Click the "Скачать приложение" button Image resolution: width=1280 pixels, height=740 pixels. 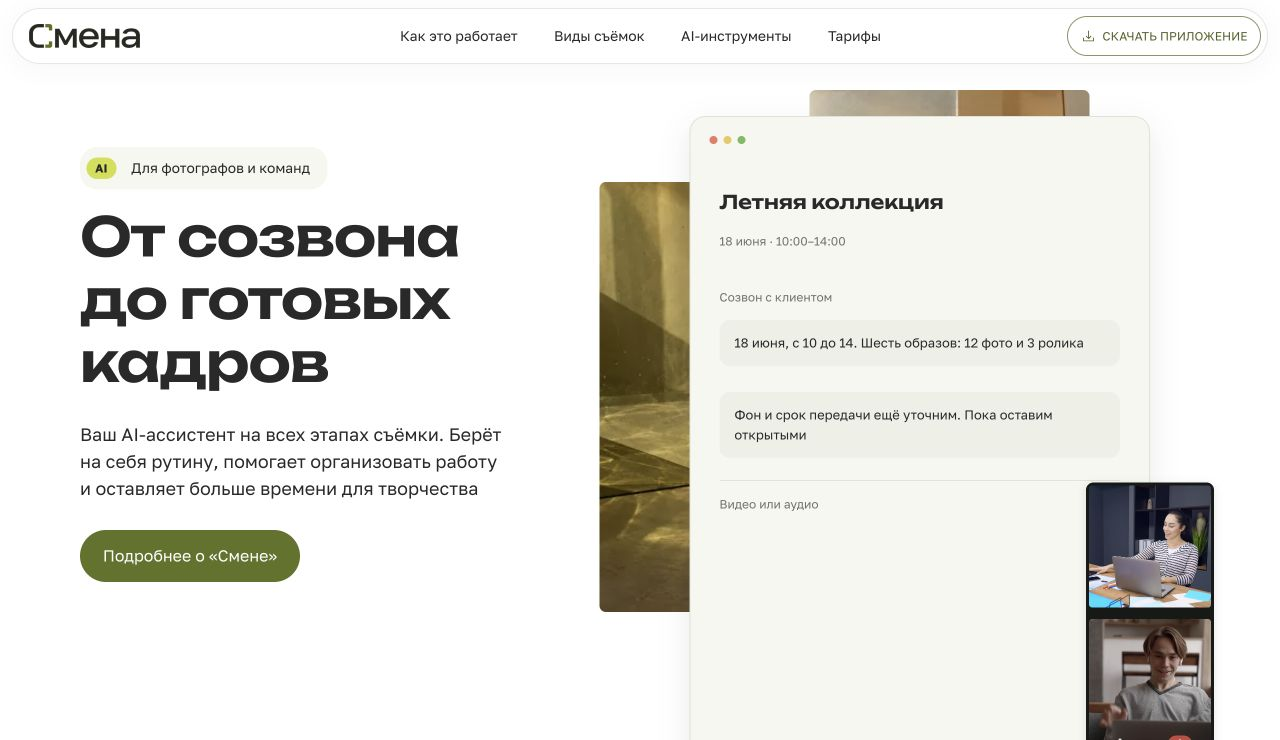[x=1164, y=37]
